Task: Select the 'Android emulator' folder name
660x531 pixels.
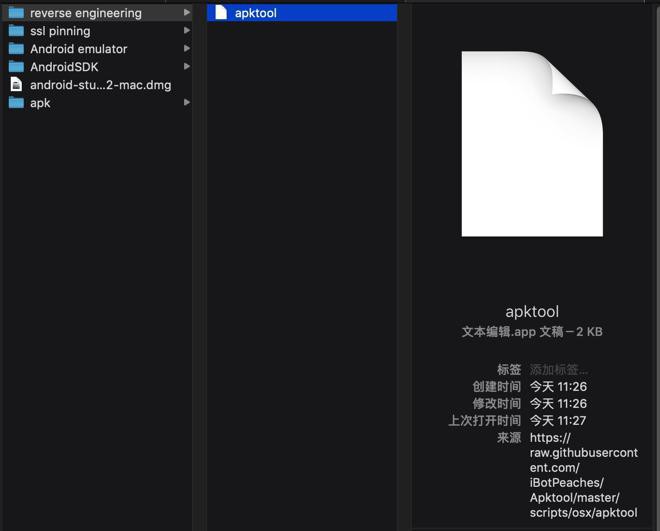Action: 79,49
